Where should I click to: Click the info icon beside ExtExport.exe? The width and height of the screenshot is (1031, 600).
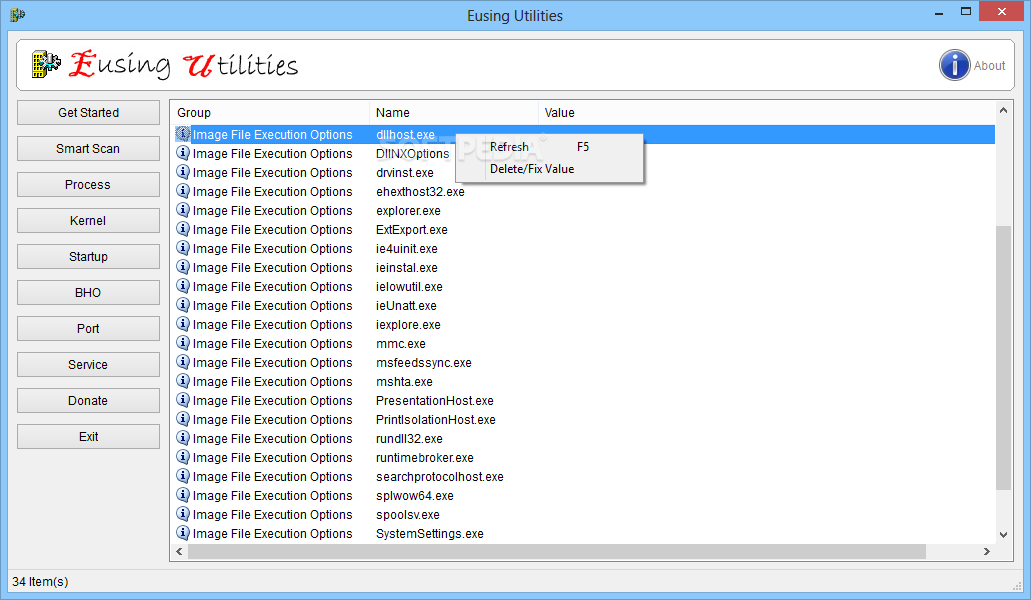(x=183, y=229)
